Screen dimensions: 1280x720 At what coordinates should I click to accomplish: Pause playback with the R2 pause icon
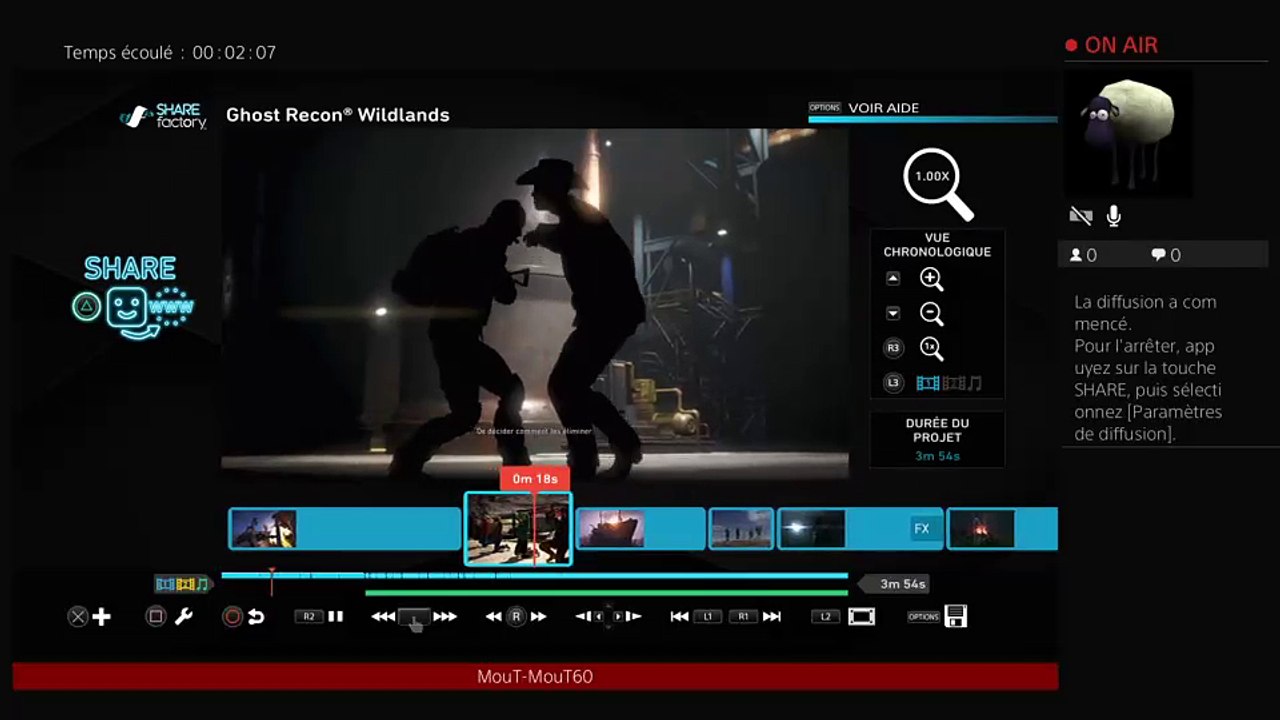tap(335, 617)
